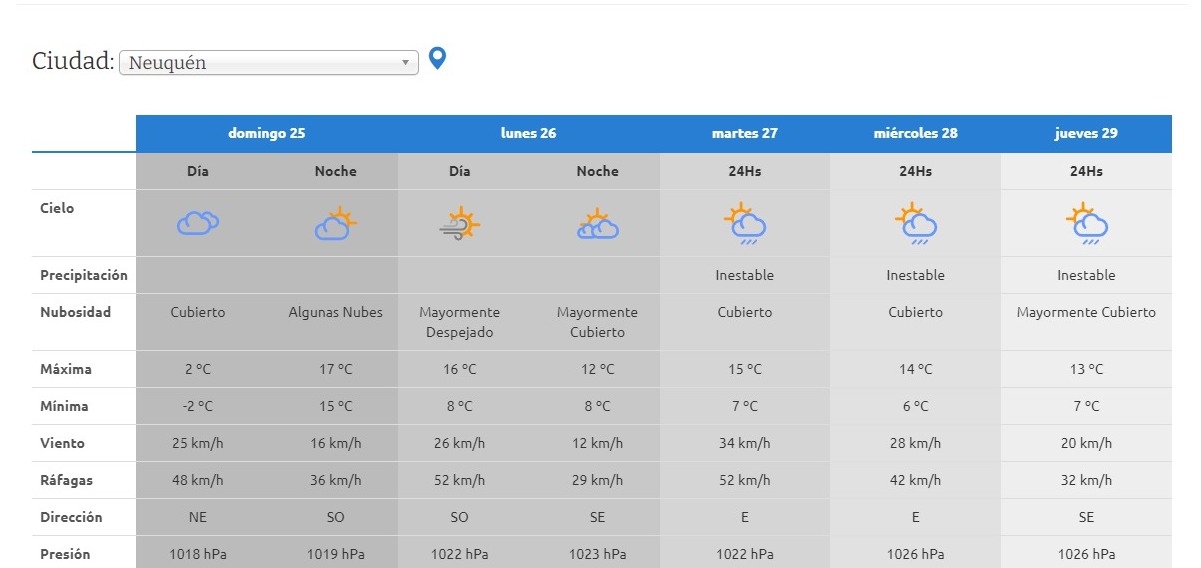Select the miércoles 28 column header
The height and width of the screenshot is (568, 1201).
[x=915, y=133]
